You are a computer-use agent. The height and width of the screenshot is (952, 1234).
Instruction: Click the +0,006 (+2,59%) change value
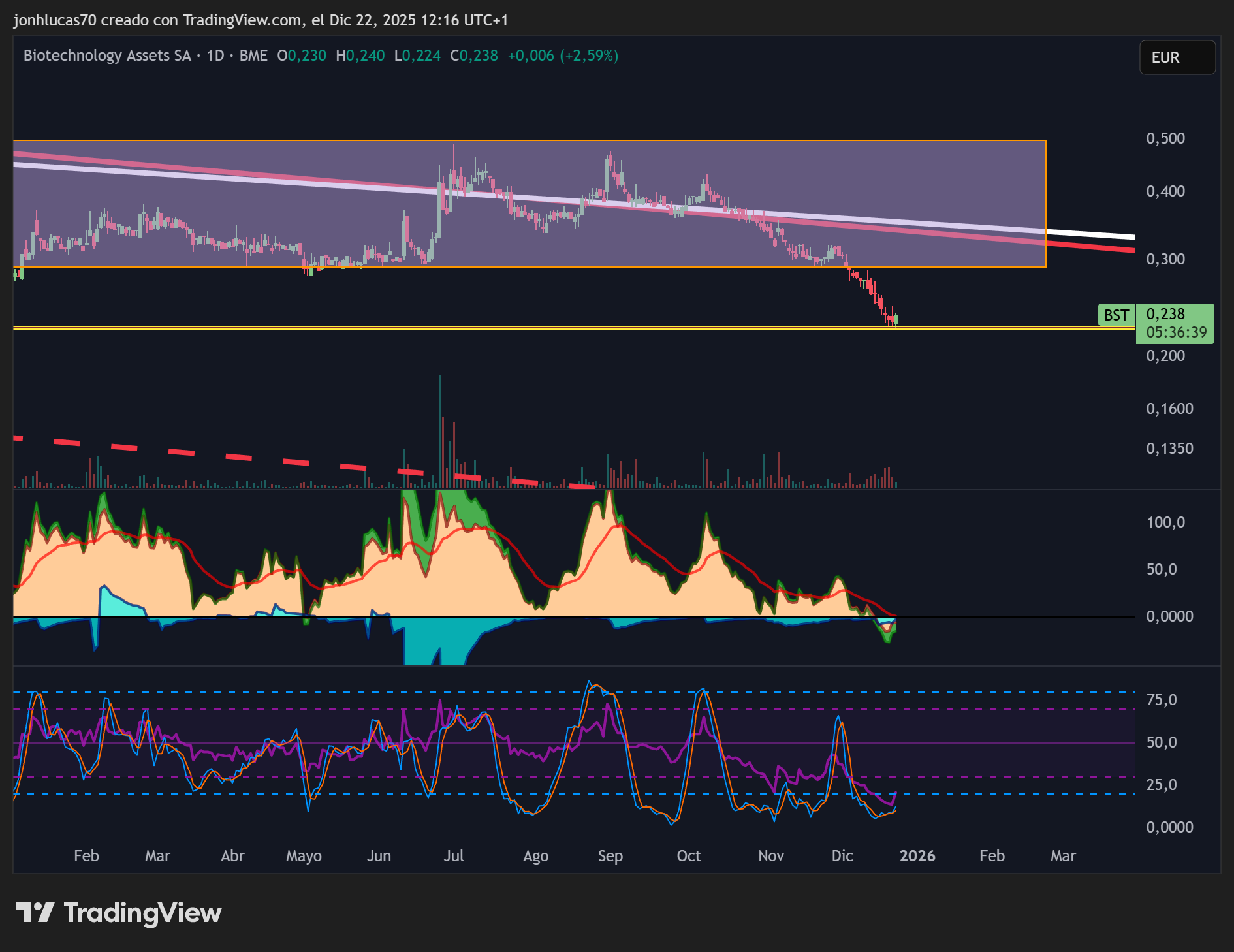tap(563, 56)
